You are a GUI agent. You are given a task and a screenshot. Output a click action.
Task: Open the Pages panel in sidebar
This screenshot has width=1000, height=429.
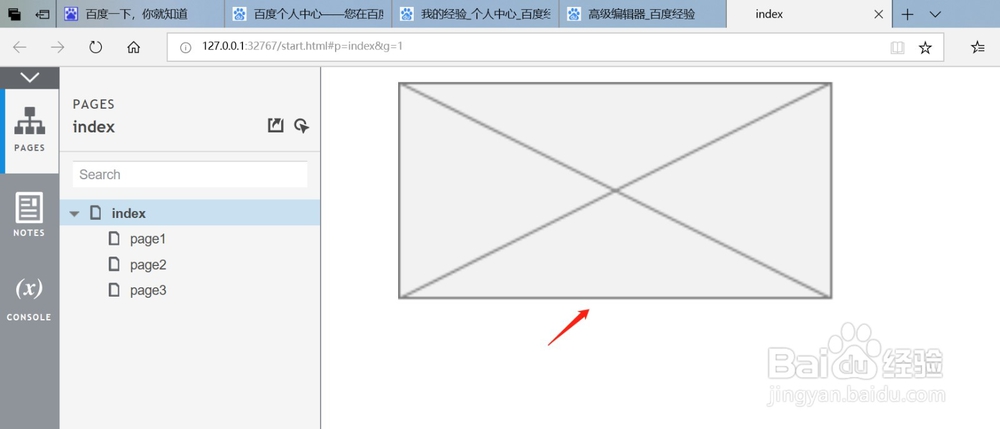[x=29, y=130]
